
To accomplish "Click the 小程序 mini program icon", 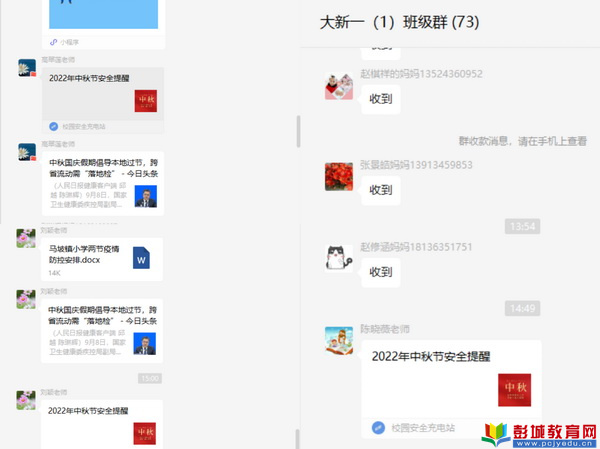I will [53, 42].
